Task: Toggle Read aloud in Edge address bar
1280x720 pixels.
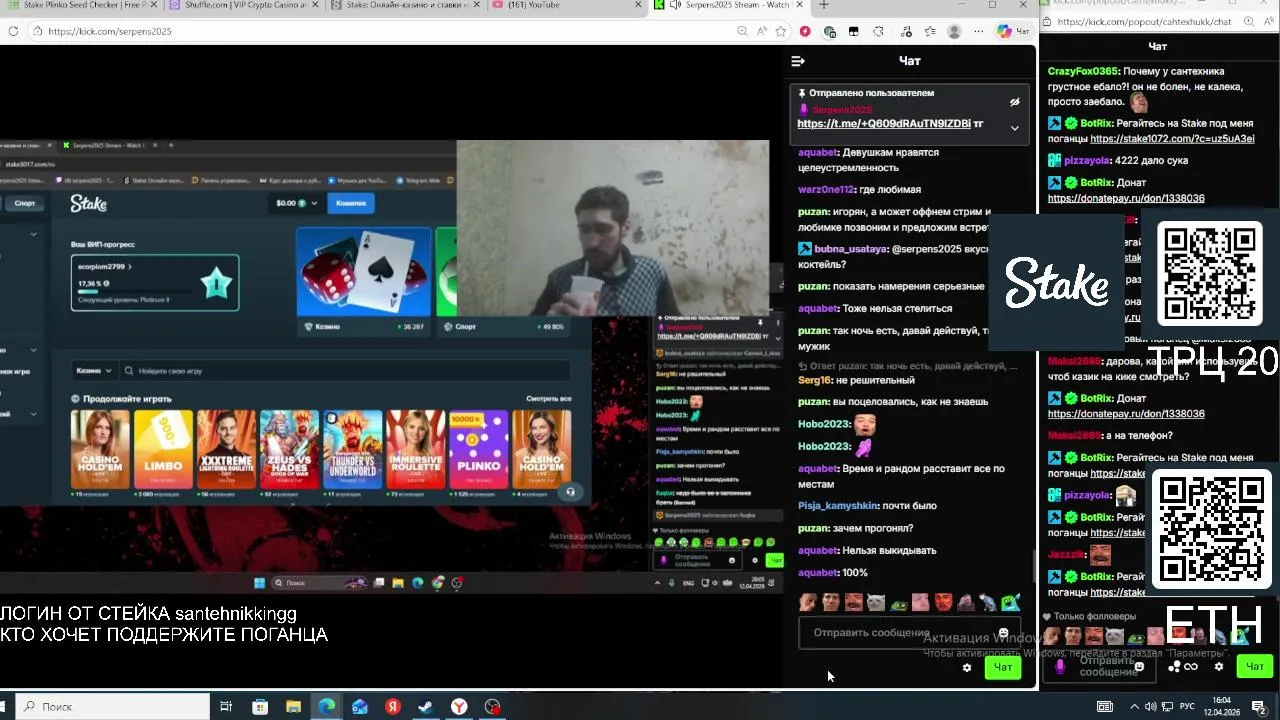Action: point(762,31)
